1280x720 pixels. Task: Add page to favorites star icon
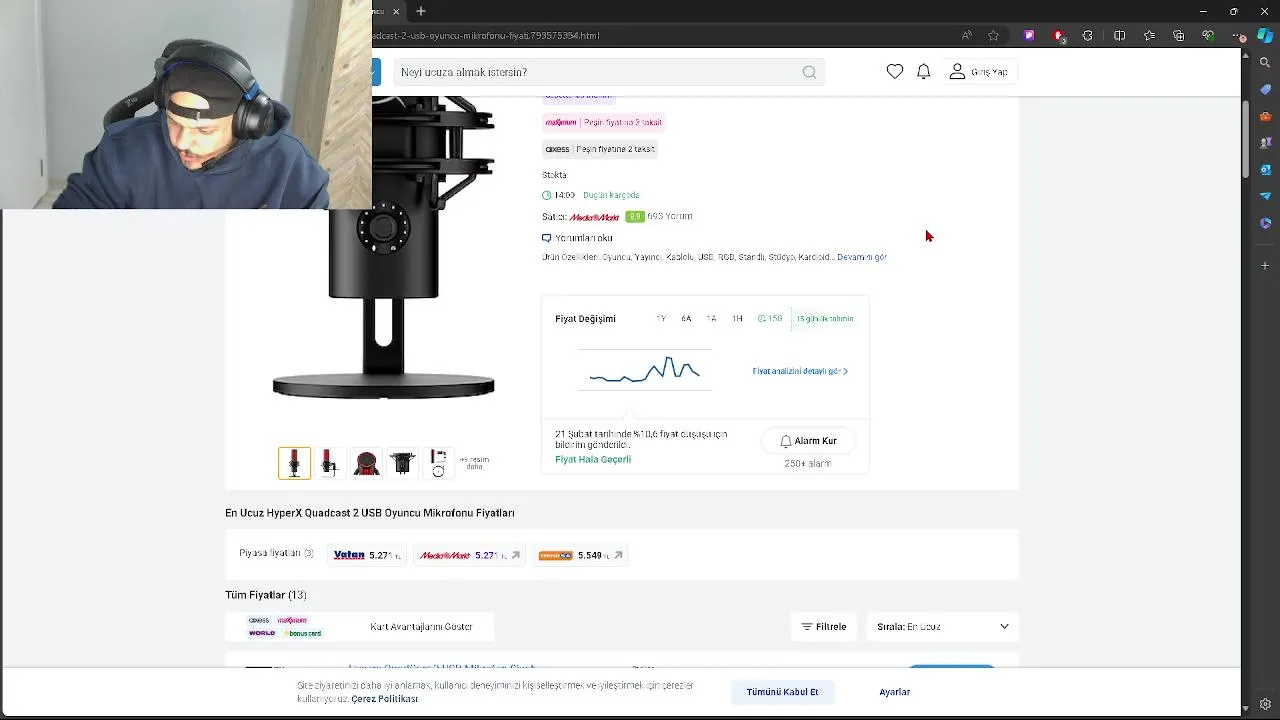(x=993, y=35)
